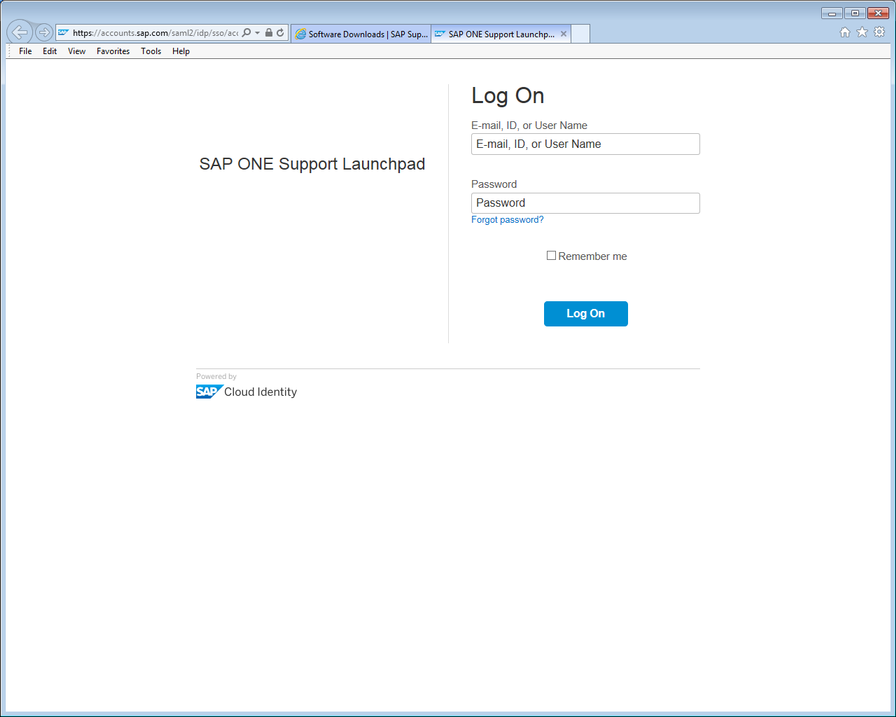
Task: Click the forward navigation arrow
Action: 44,32
